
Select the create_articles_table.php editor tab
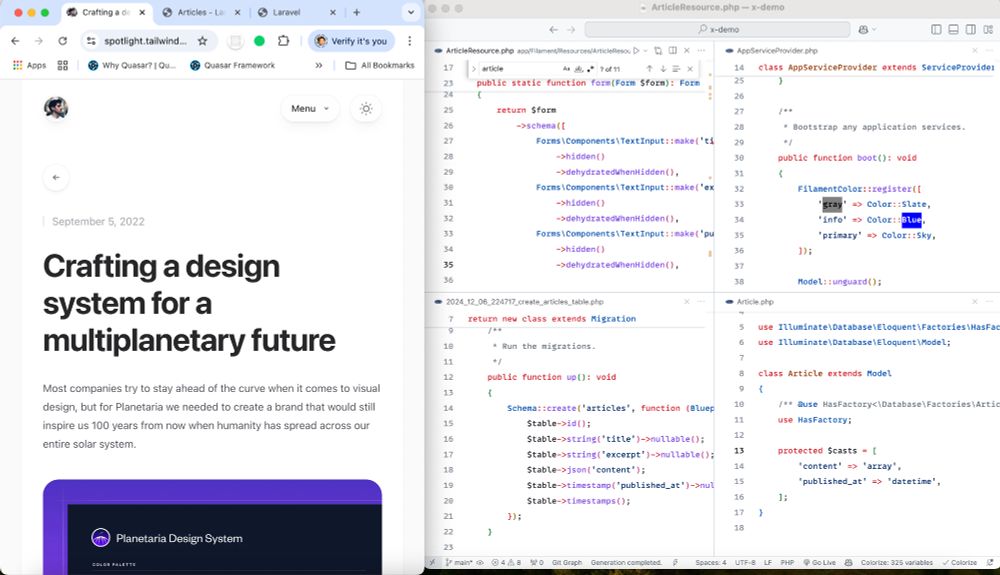524,302
